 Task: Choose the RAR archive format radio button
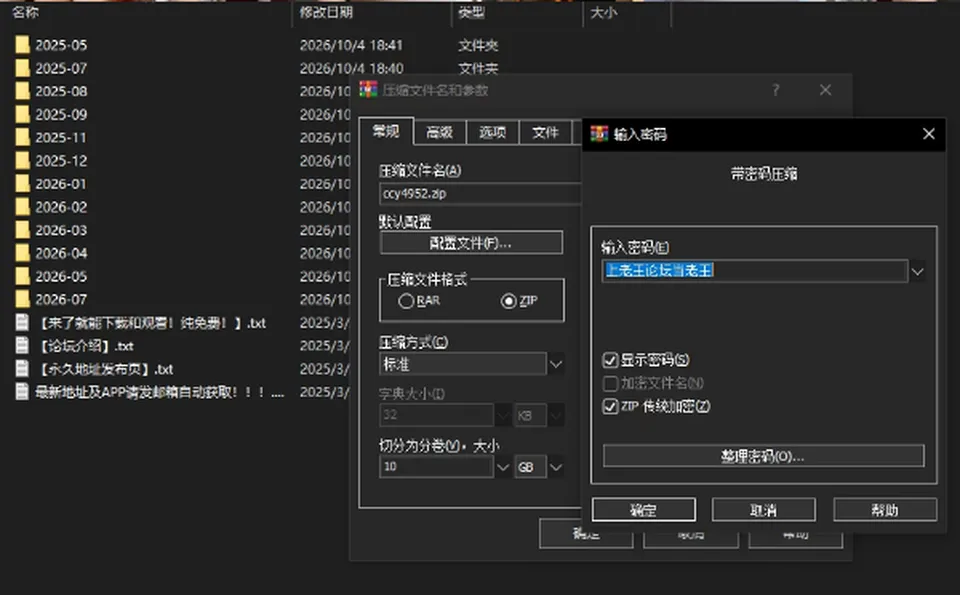[x=405, y=301]
